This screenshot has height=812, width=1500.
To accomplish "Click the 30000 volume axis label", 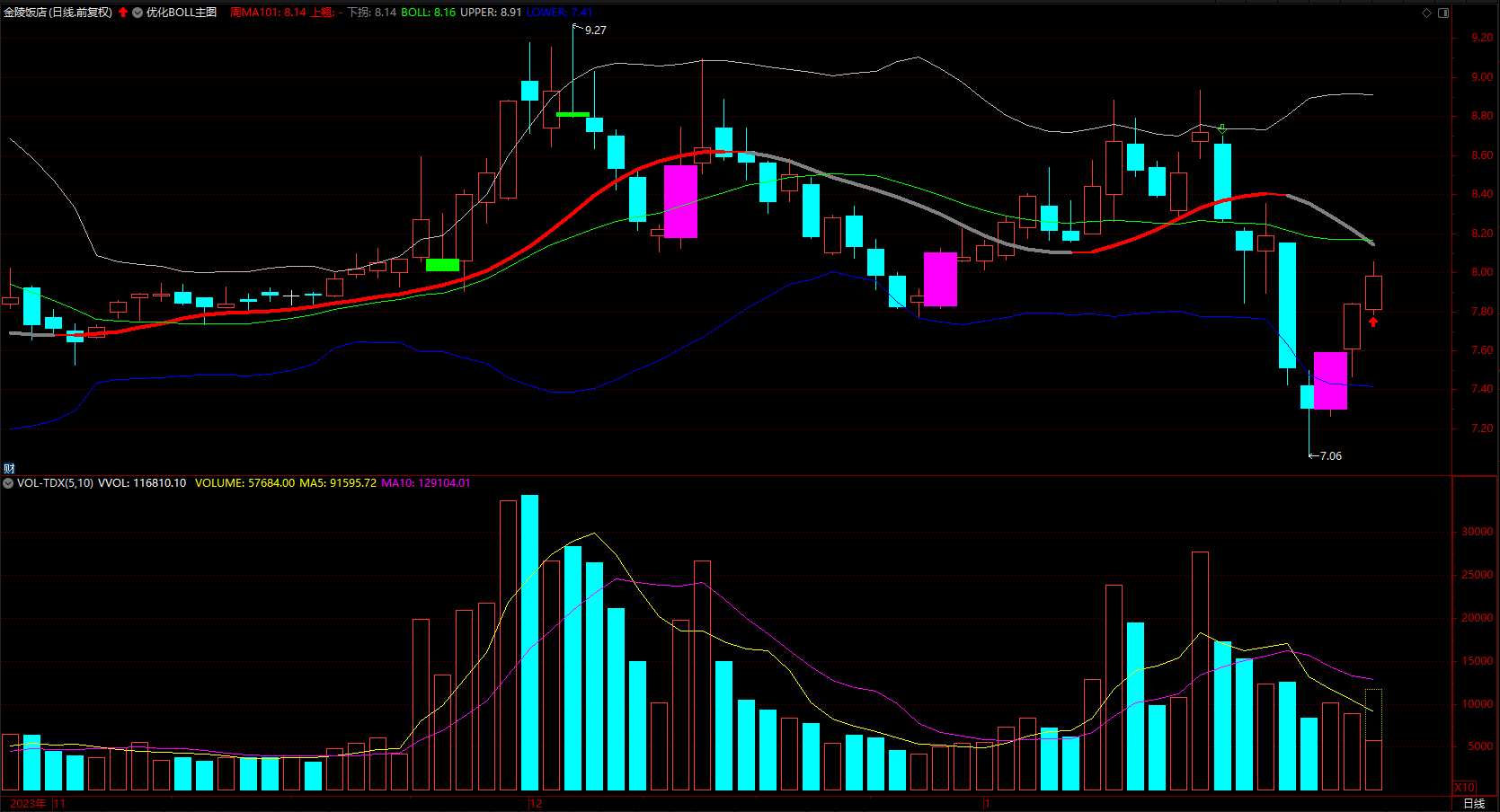I will [1478, 532].
